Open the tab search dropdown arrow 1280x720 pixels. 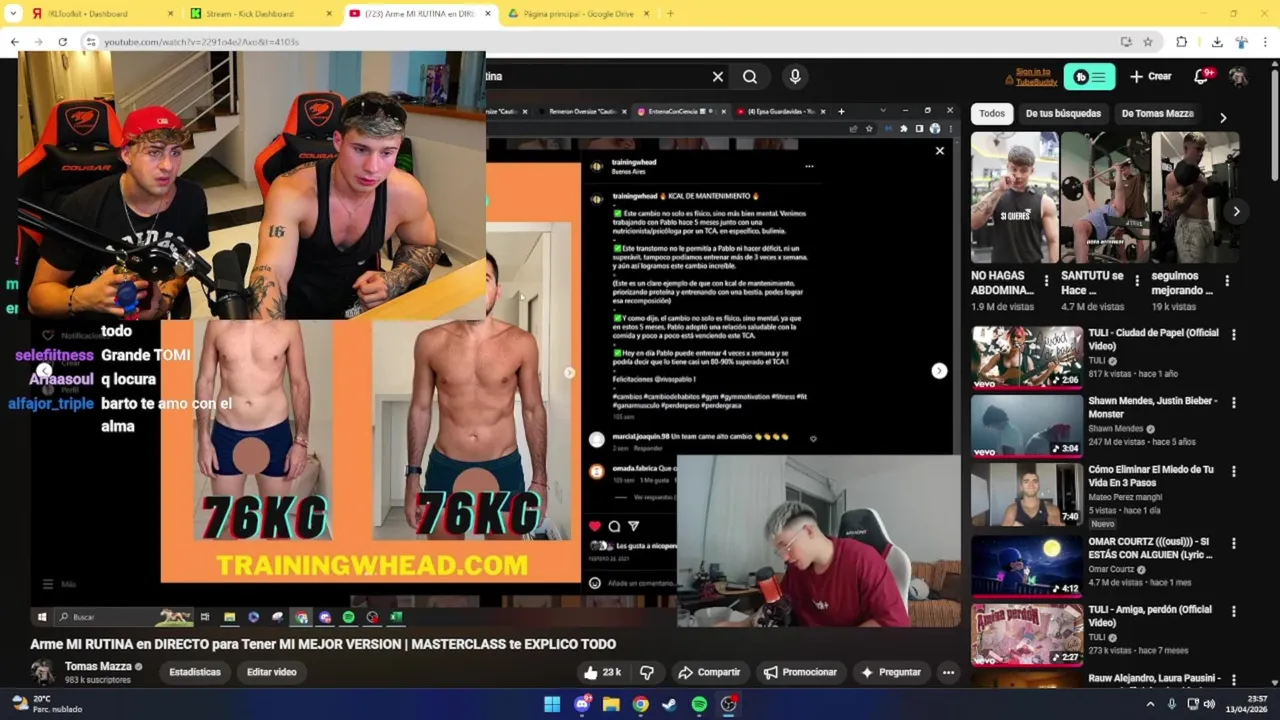pyautogui.click(x=13, y=14)
